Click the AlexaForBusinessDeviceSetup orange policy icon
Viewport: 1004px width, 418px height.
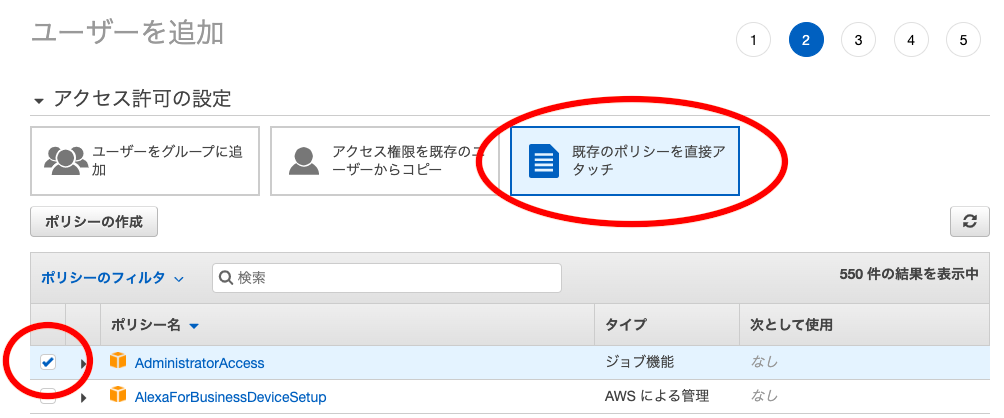tap(118, 396)
